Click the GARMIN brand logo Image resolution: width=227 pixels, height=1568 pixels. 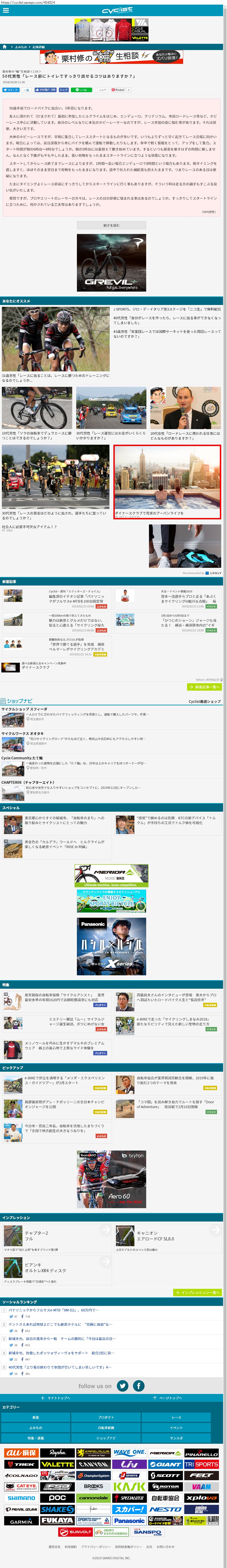click(21, 1521)
